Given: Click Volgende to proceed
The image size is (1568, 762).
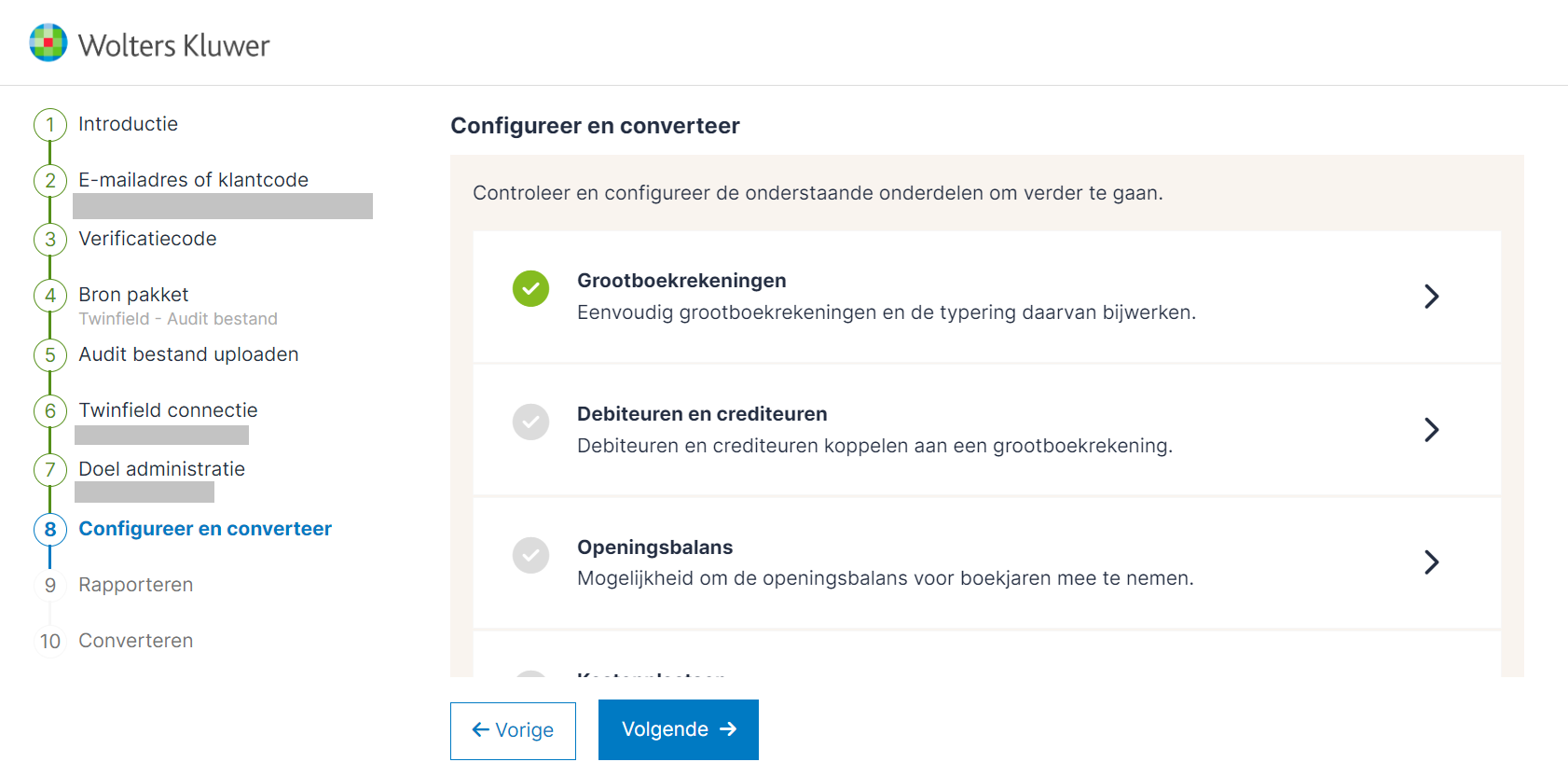Looking at the screenshot, I should click(678, 729).
